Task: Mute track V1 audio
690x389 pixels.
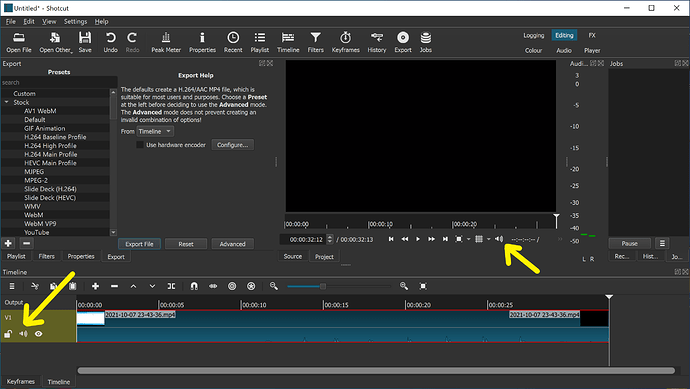Action: point(23,334)
